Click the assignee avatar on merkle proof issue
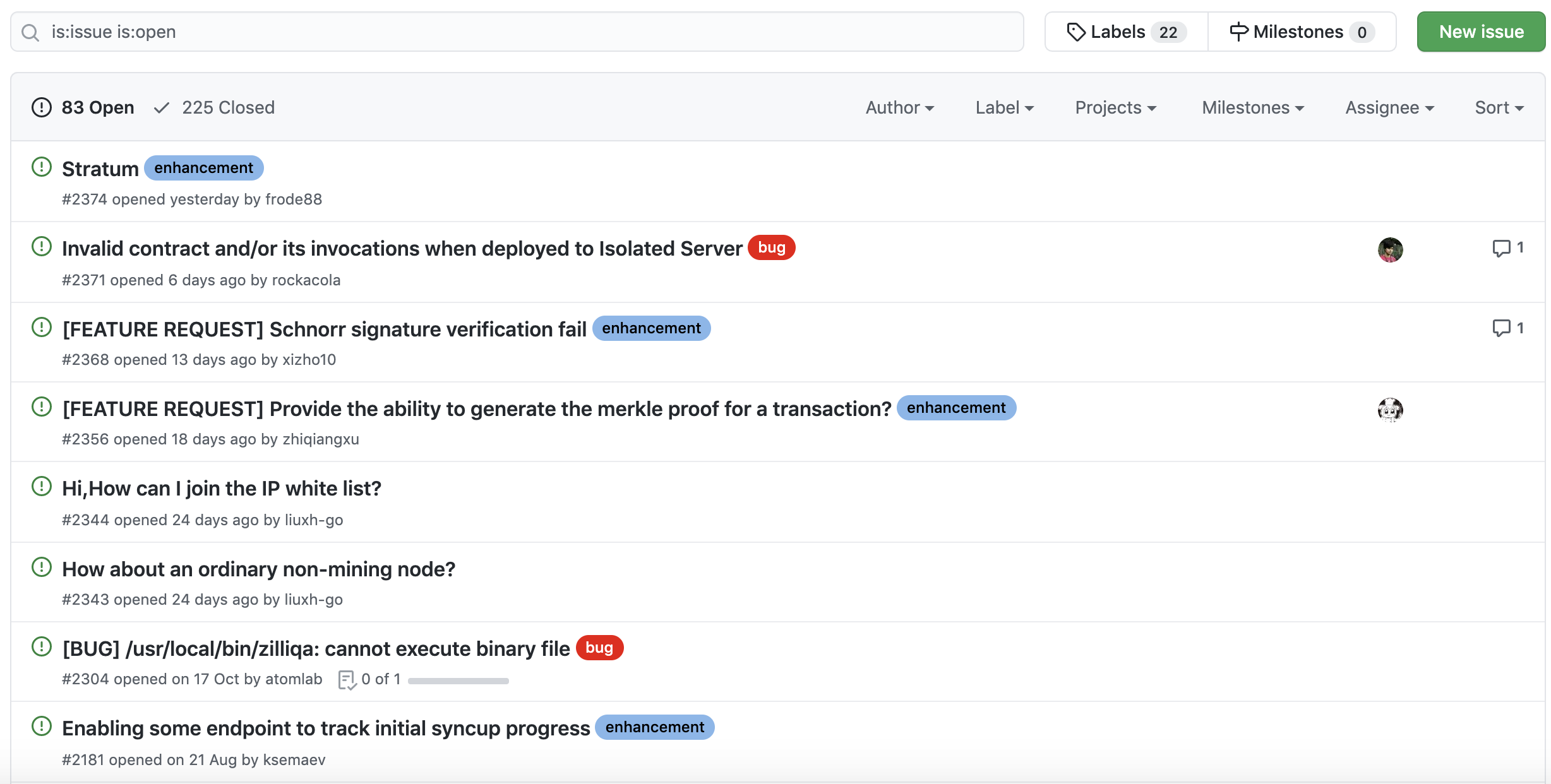Image resolution: width=1551 pixels, height=784 pixels. (x=1390, y=410)
